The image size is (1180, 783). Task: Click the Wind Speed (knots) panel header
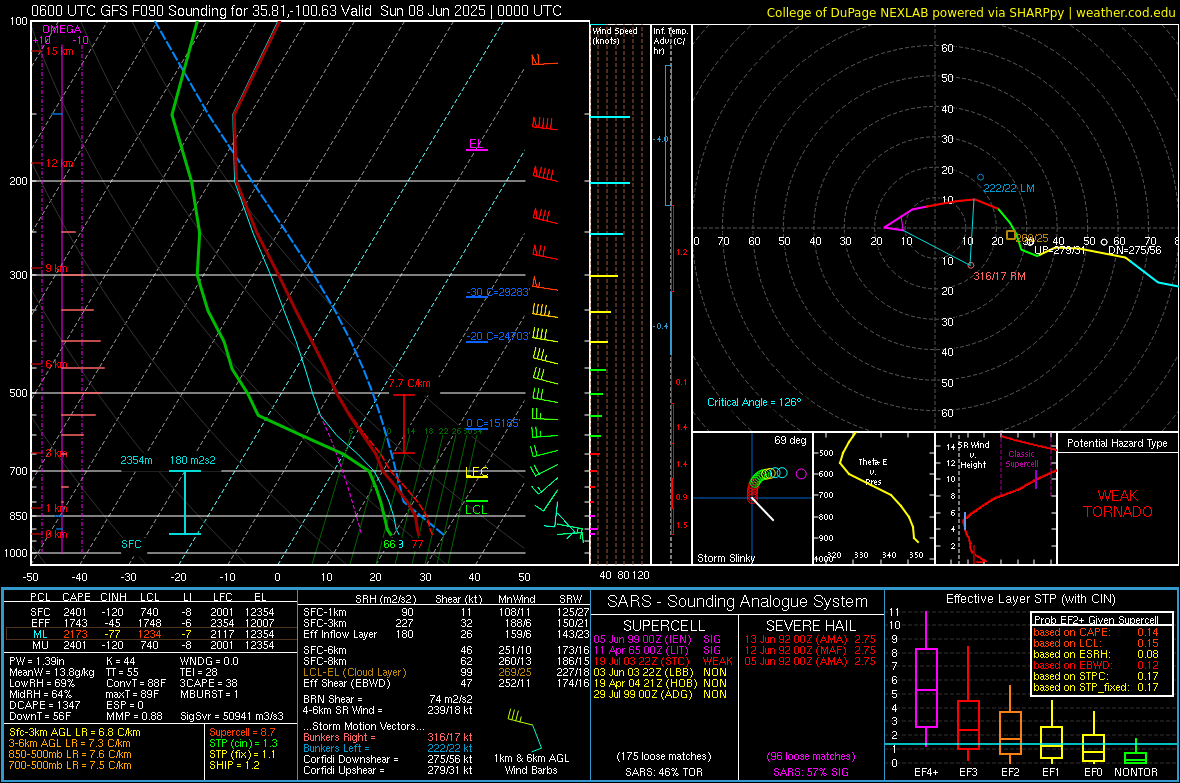click(615, 35)
